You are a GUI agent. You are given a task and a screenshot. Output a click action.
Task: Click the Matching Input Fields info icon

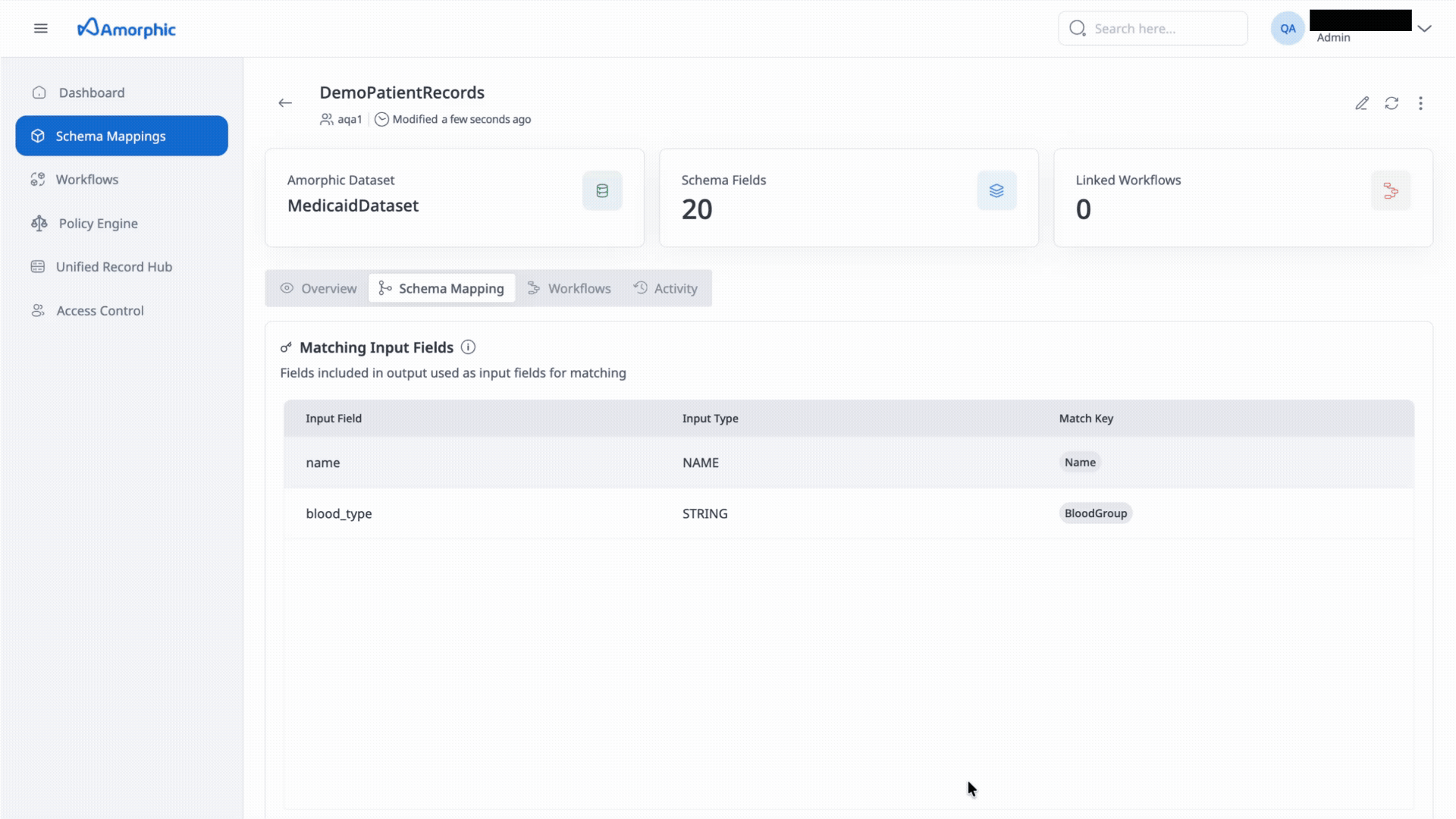tap(469, 347)
